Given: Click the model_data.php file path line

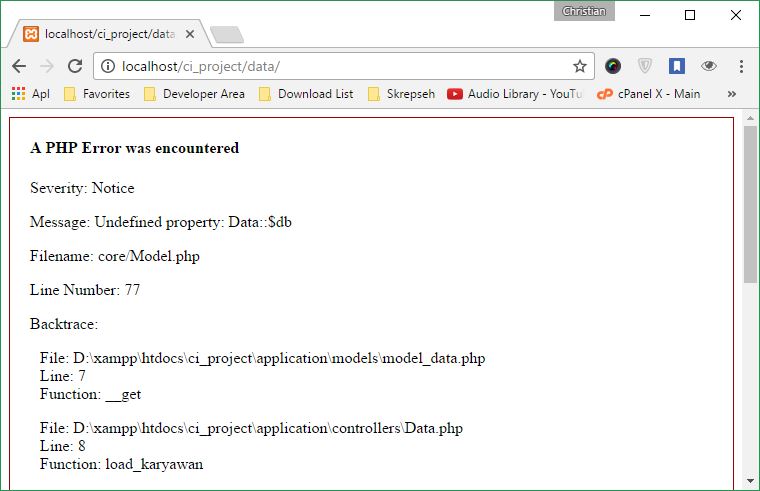Looking at the screenshot, I should pyautogui.click(x=262, y=358).
